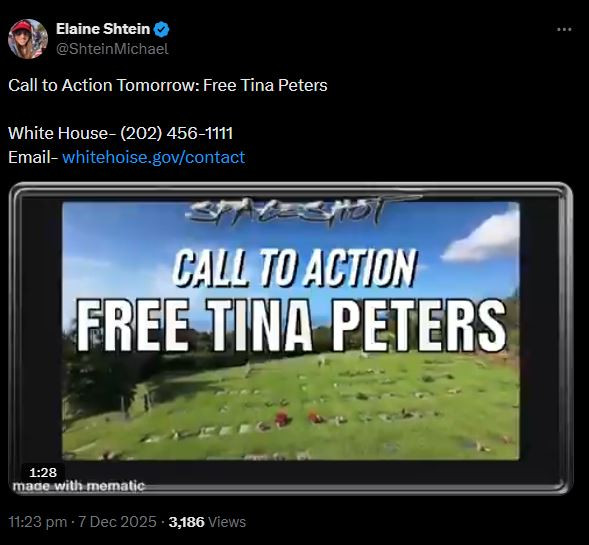The width and height of the screenshot is (589, 545).
Task: View the 3,186 Views count
Action: click(x=207, y=522)
